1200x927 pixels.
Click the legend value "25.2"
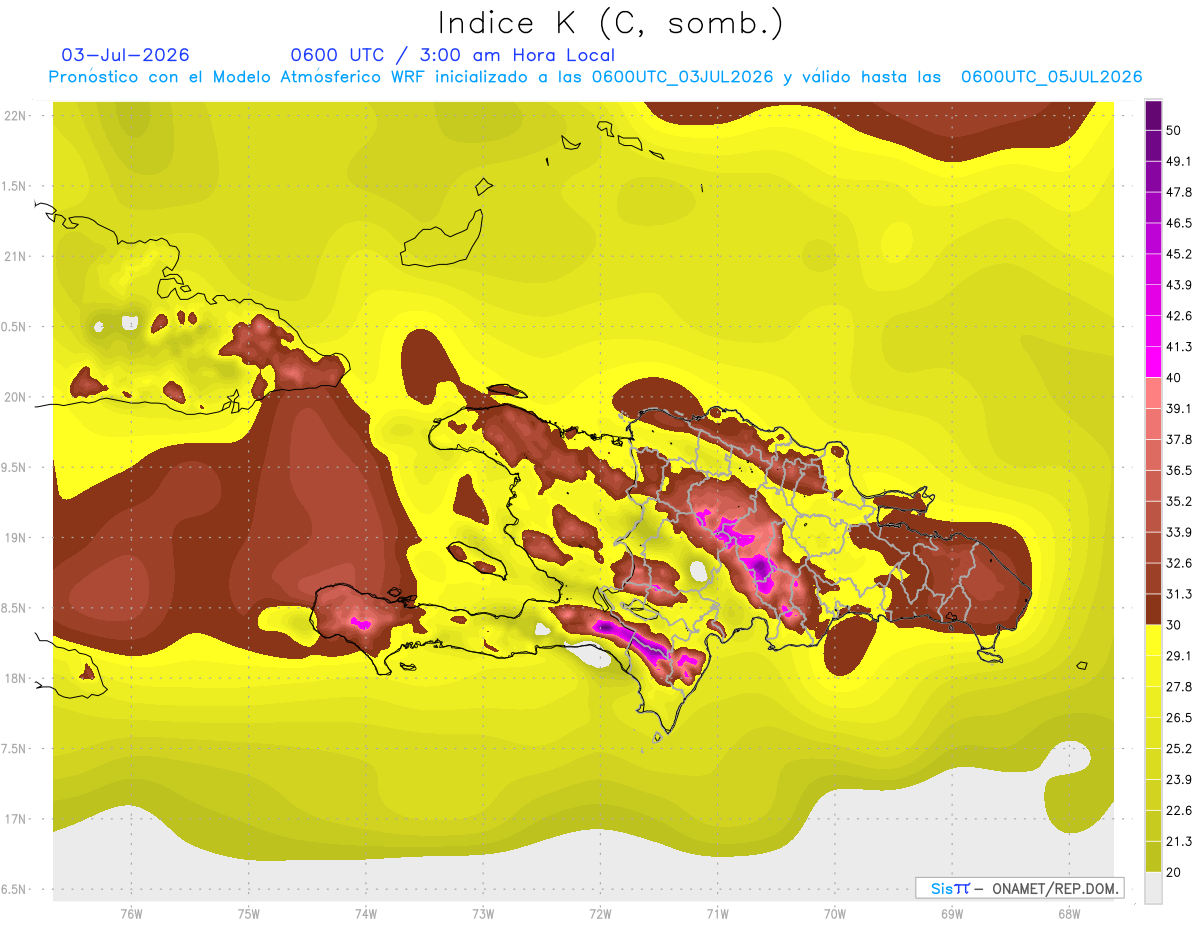[x=1178, y=749]
